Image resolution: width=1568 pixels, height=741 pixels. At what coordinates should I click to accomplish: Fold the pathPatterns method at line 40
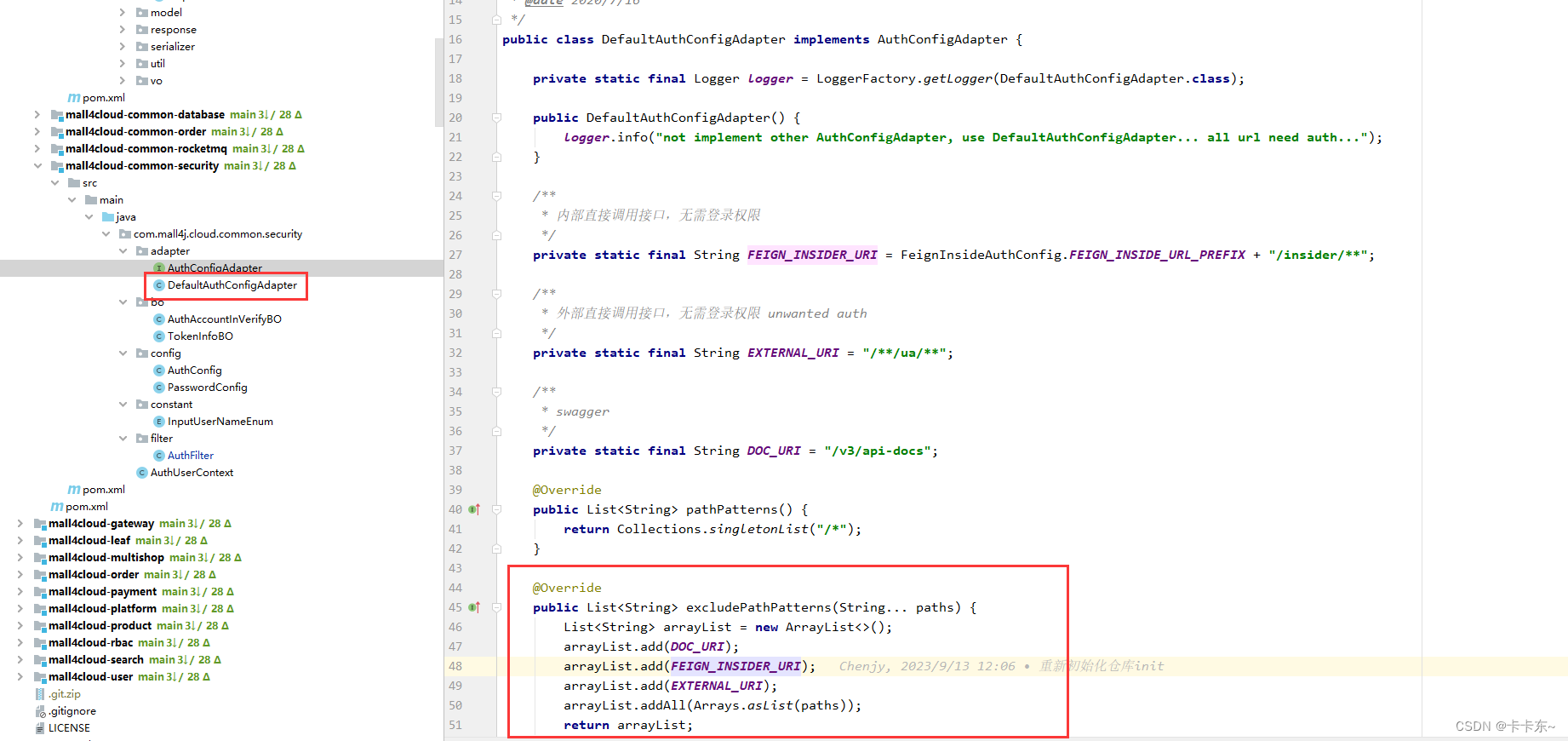(x=496, y=509)
